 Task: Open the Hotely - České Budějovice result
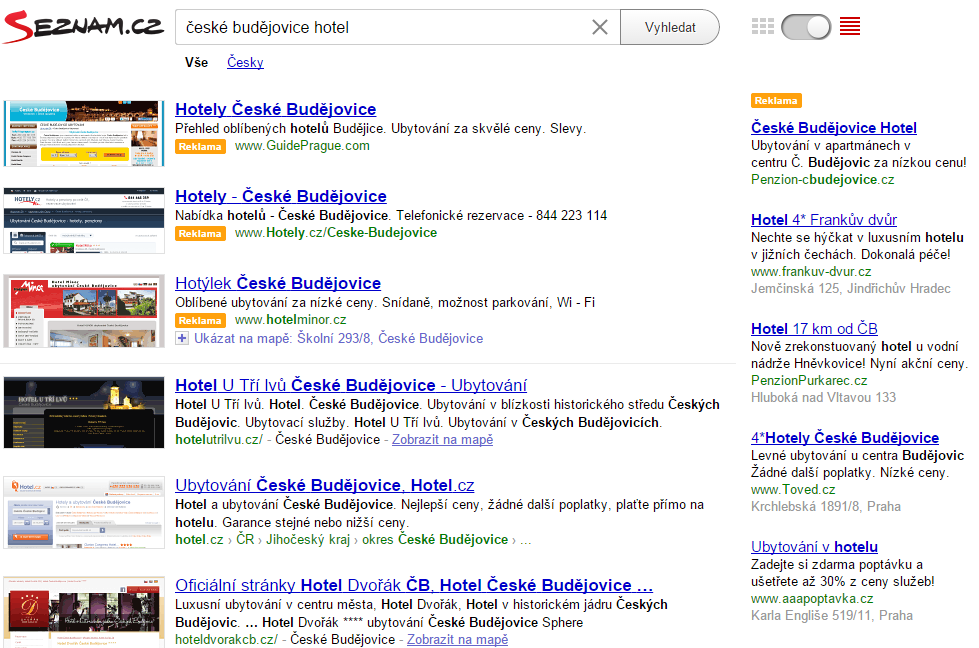coord(280,196)
